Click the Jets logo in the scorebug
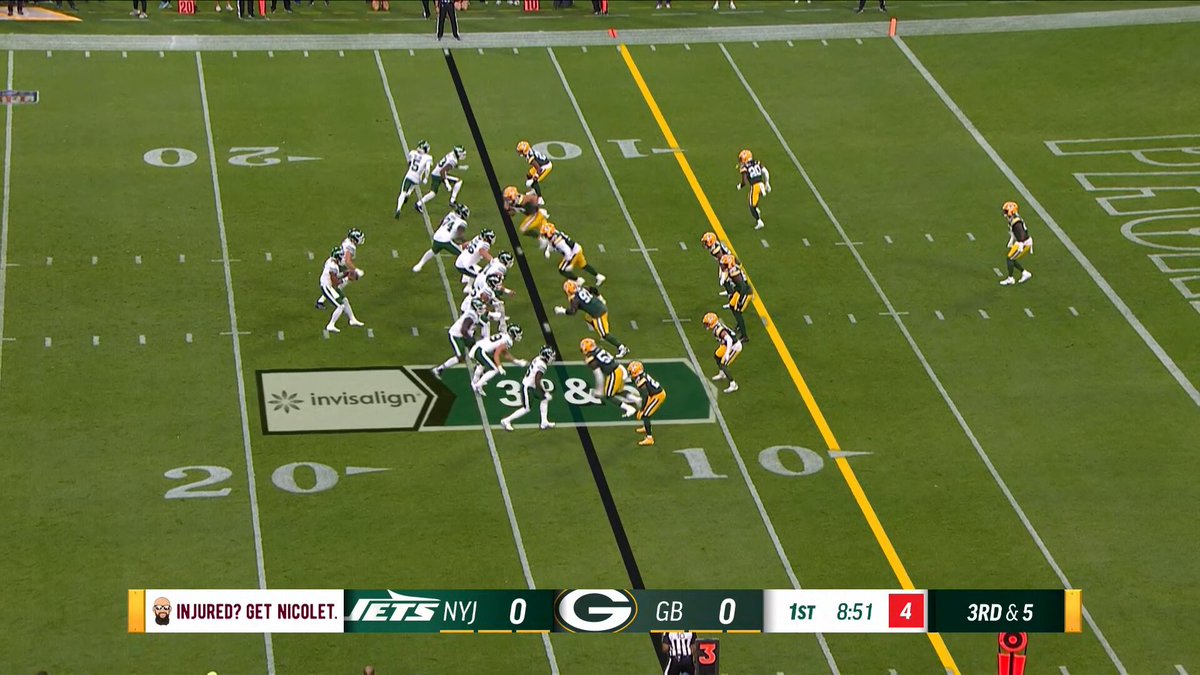The image size is (1200, 675). click(393, 610)
